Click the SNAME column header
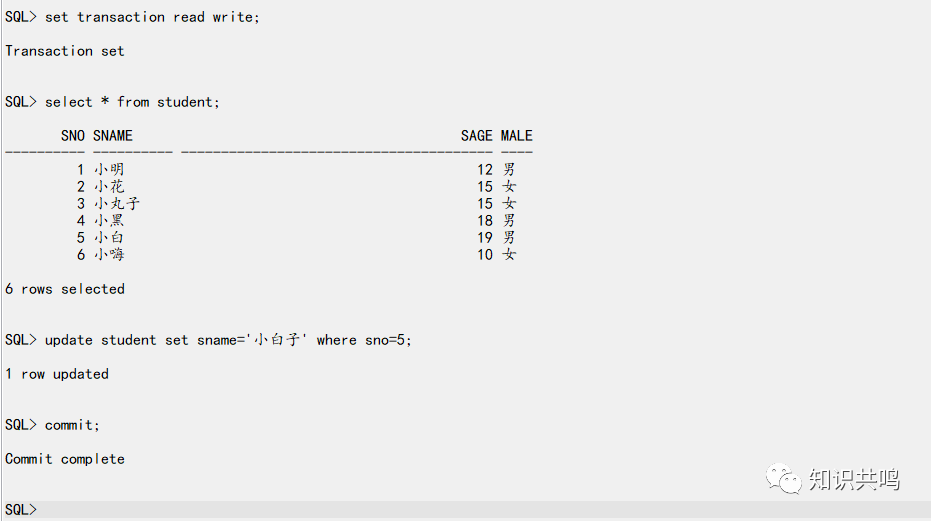Image resolution: width=931 pixels, height=521 pixels. (x=113, y=136)
